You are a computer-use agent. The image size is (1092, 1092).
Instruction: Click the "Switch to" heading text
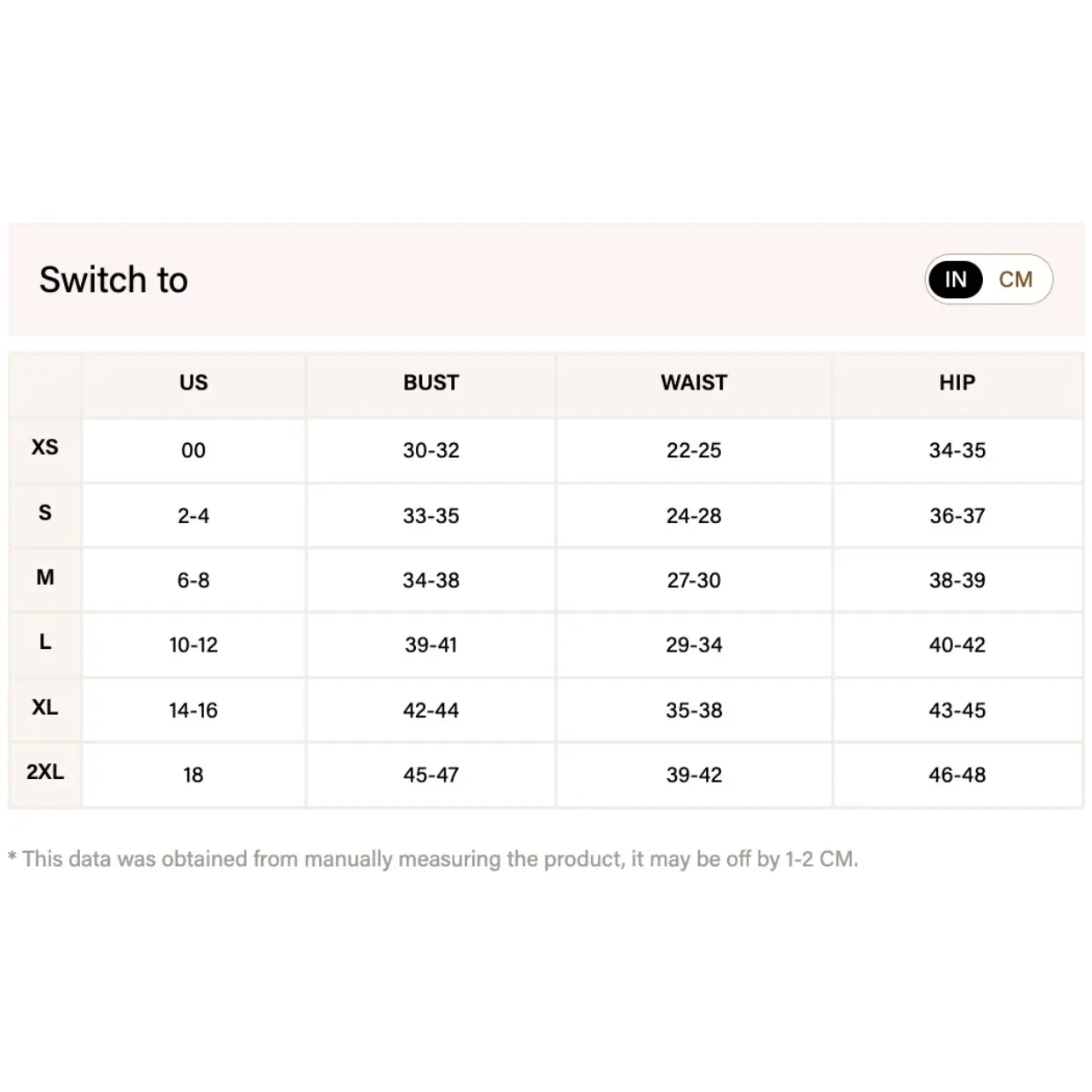coord(113,280)
